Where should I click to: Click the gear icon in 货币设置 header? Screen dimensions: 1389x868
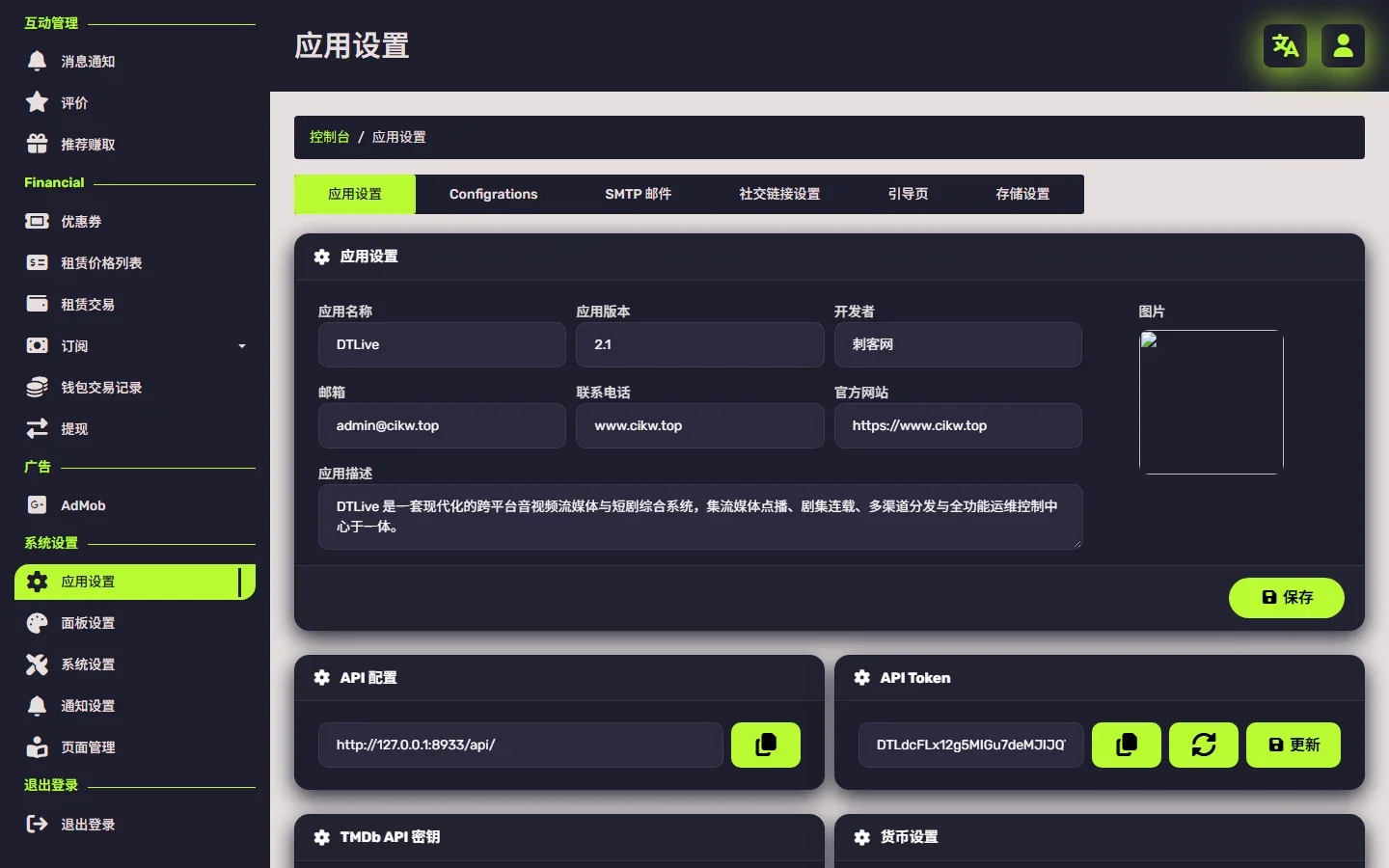pos(862,837)
